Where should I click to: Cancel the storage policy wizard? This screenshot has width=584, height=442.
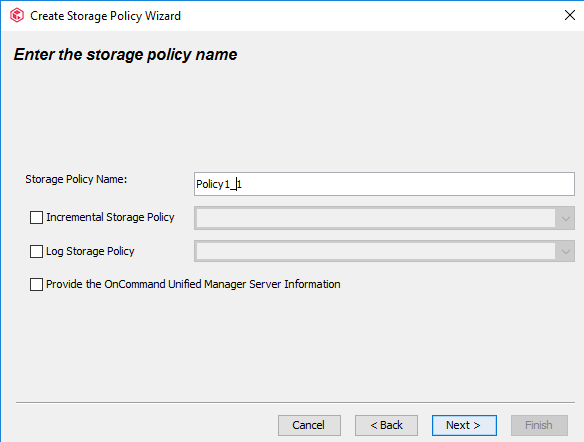(x=309, y=425)
